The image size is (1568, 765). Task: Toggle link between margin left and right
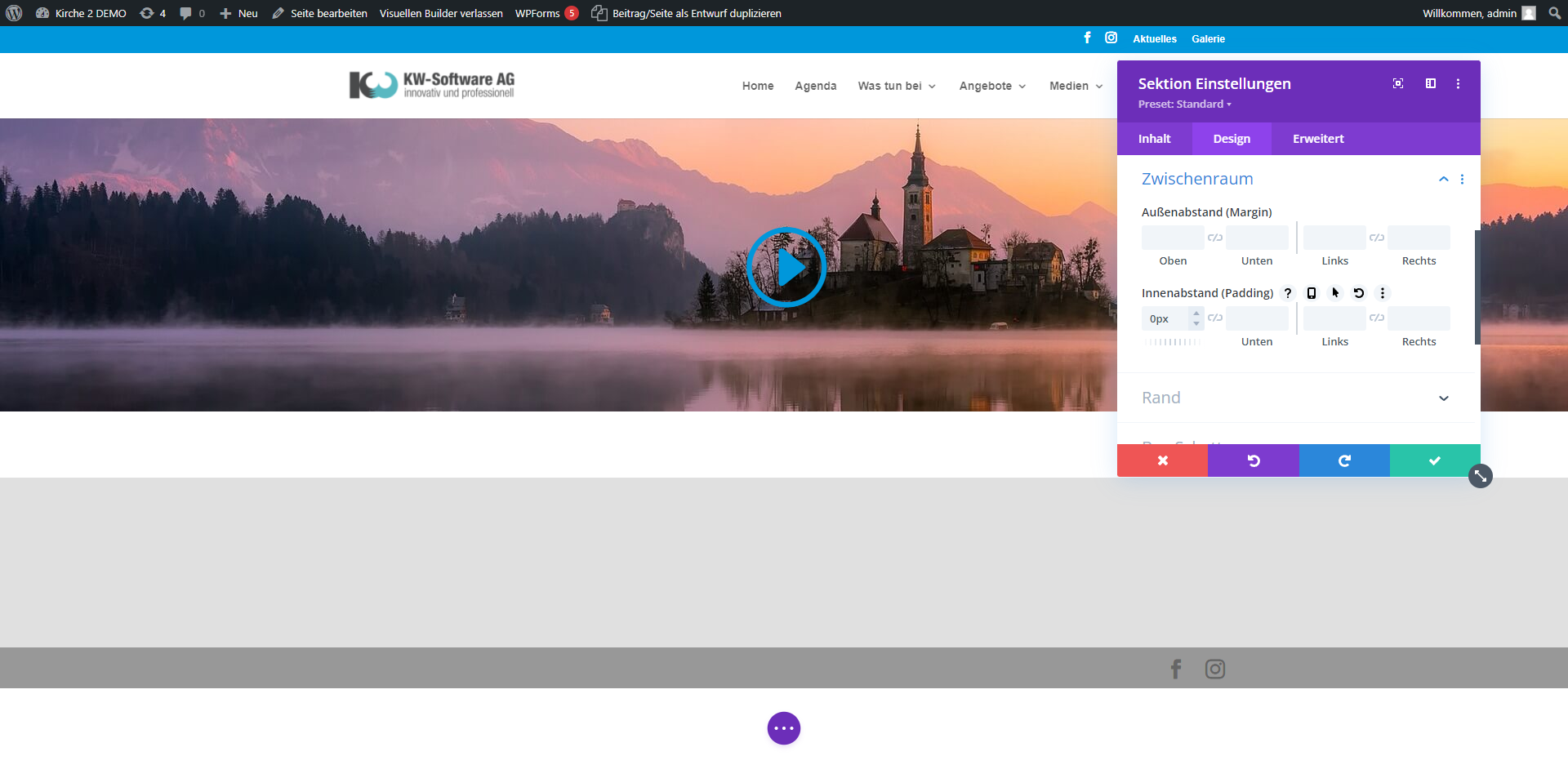pyautogui.click(x=1377, y=238)
